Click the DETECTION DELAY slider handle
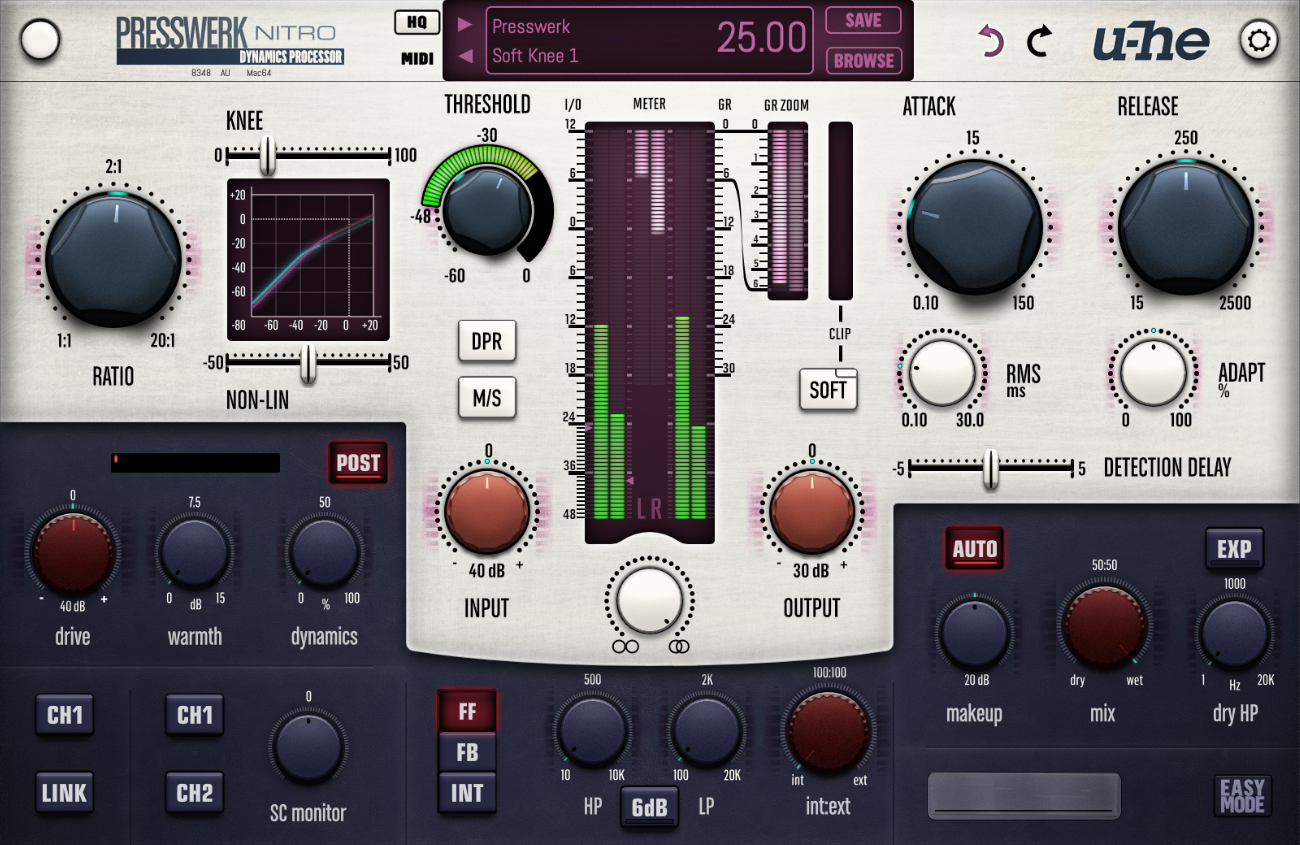 (990, 469)
